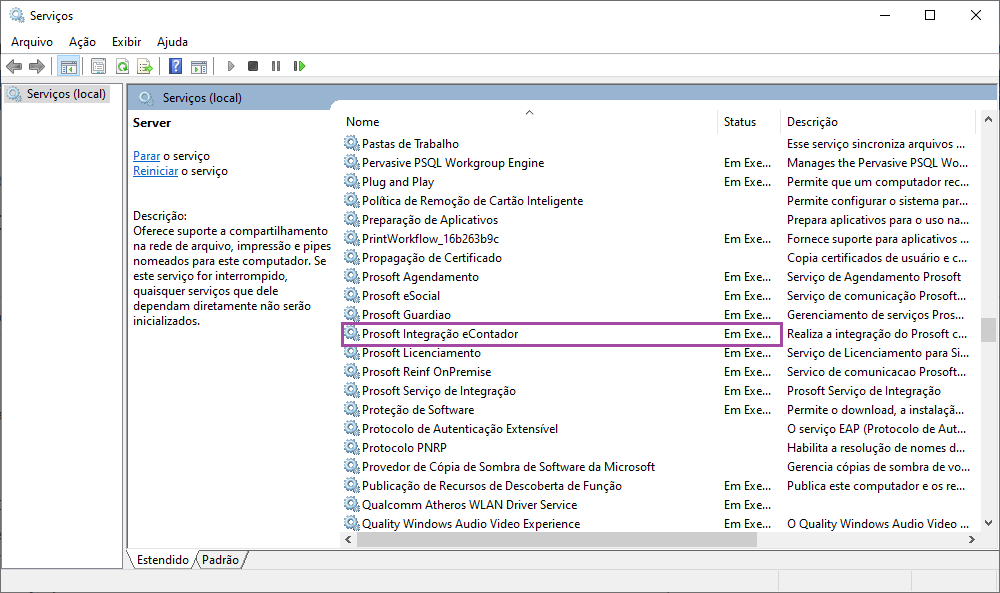Click description 'Serviço de Agendamento Prosoft'
Screen dimensions: 1000x593
coord(874,277)
